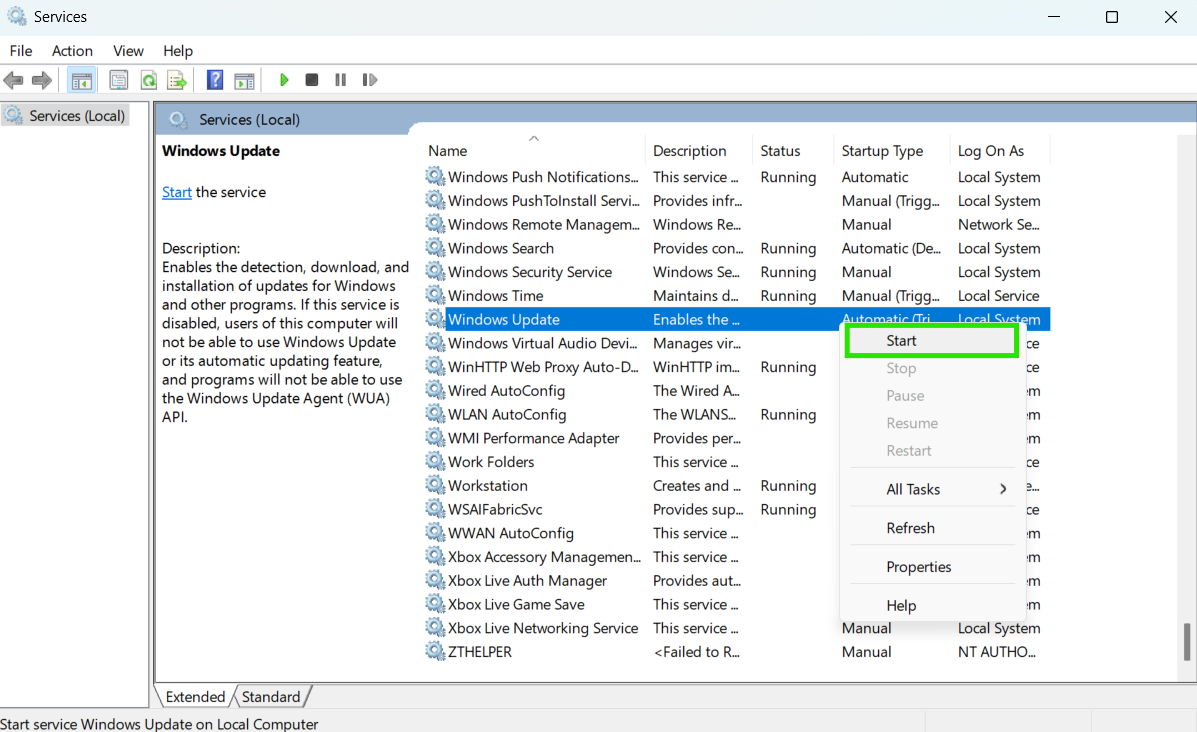
Task: Select Windows PushToInstall Service row
Action: (x=737, y=200)
